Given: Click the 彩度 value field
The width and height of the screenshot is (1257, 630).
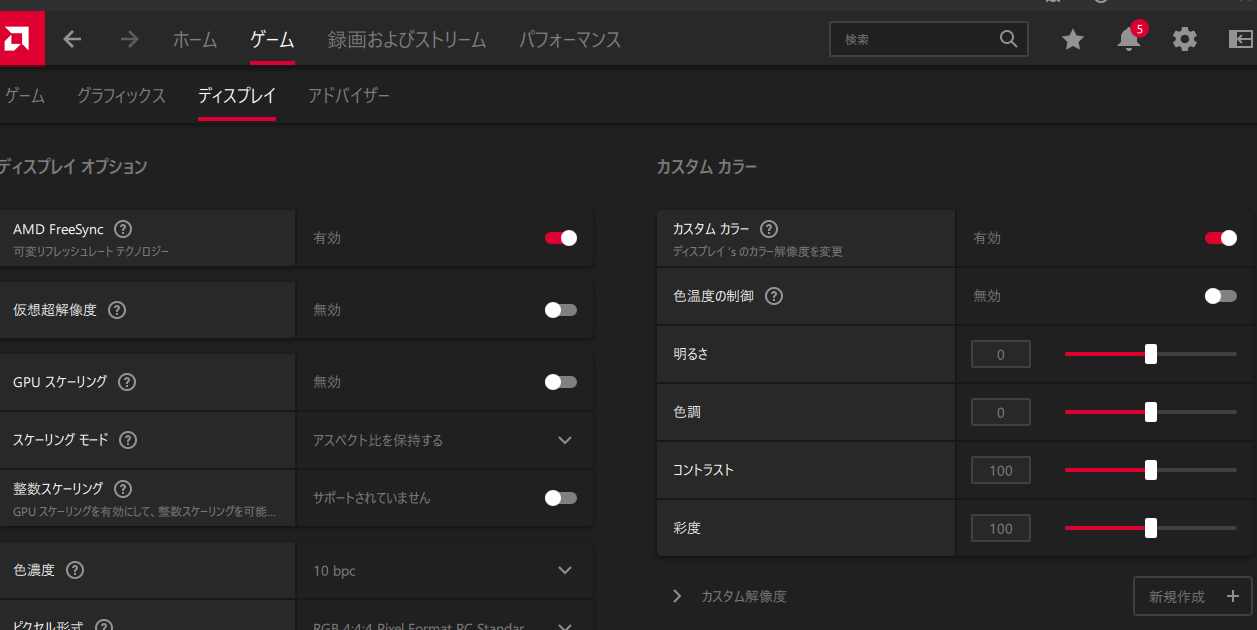Looking at the screenshot, I should pos(1001,528).
